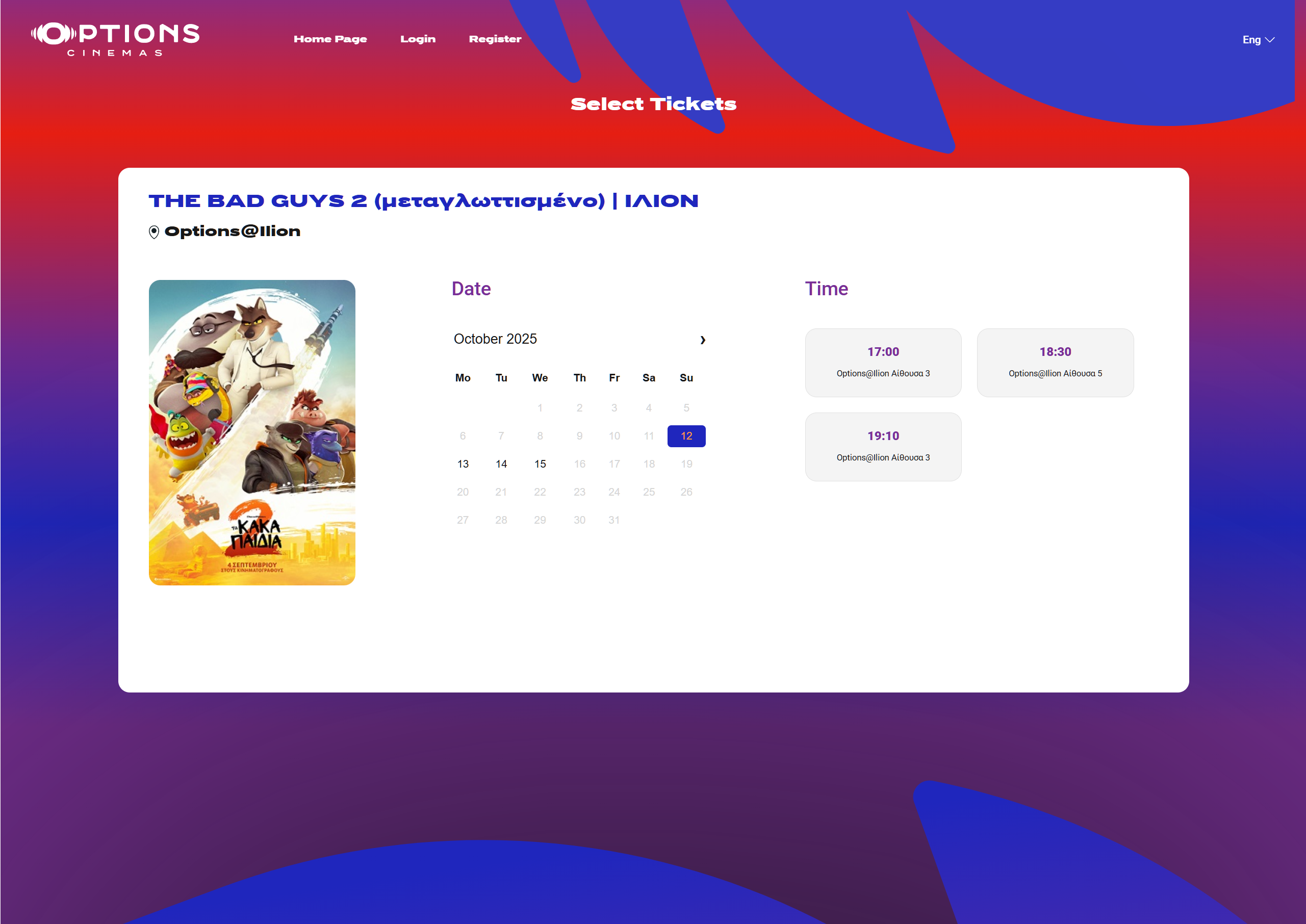This screenshot has width=1306, height=924.
Task: Click the movie title THE BAD GUYS 2
Action: [423, 201]
